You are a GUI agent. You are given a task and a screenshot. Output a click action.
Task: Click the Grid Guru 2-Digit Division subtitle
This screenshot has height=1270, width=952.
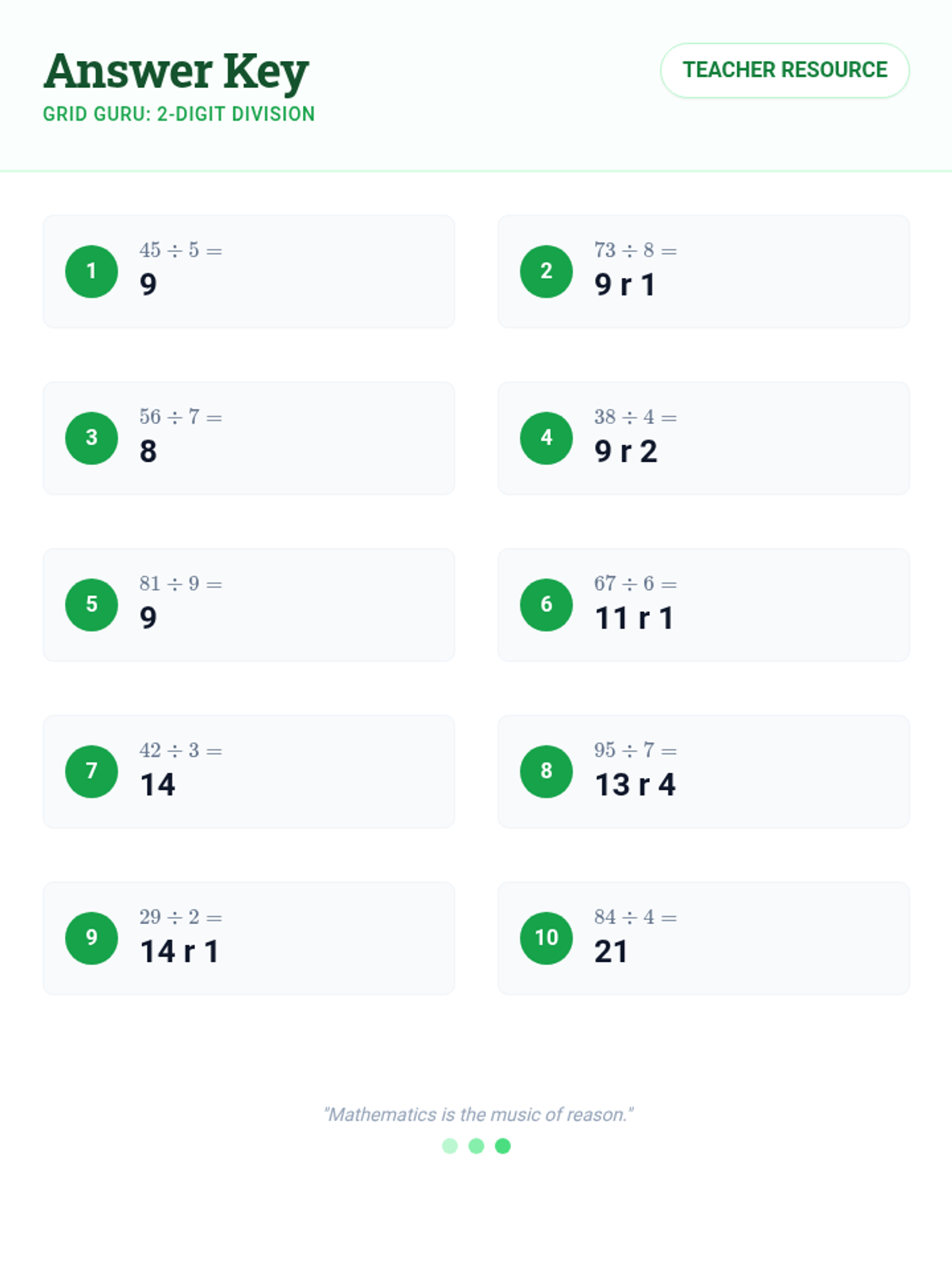pos(178,114)
